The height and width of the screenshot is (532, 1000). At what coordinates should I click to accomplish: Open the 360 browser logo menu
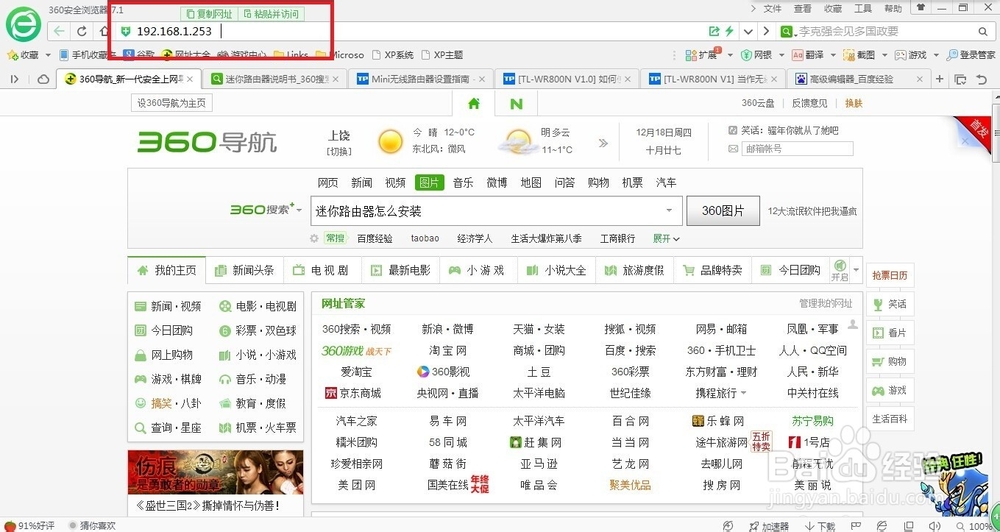coord(23,24)
